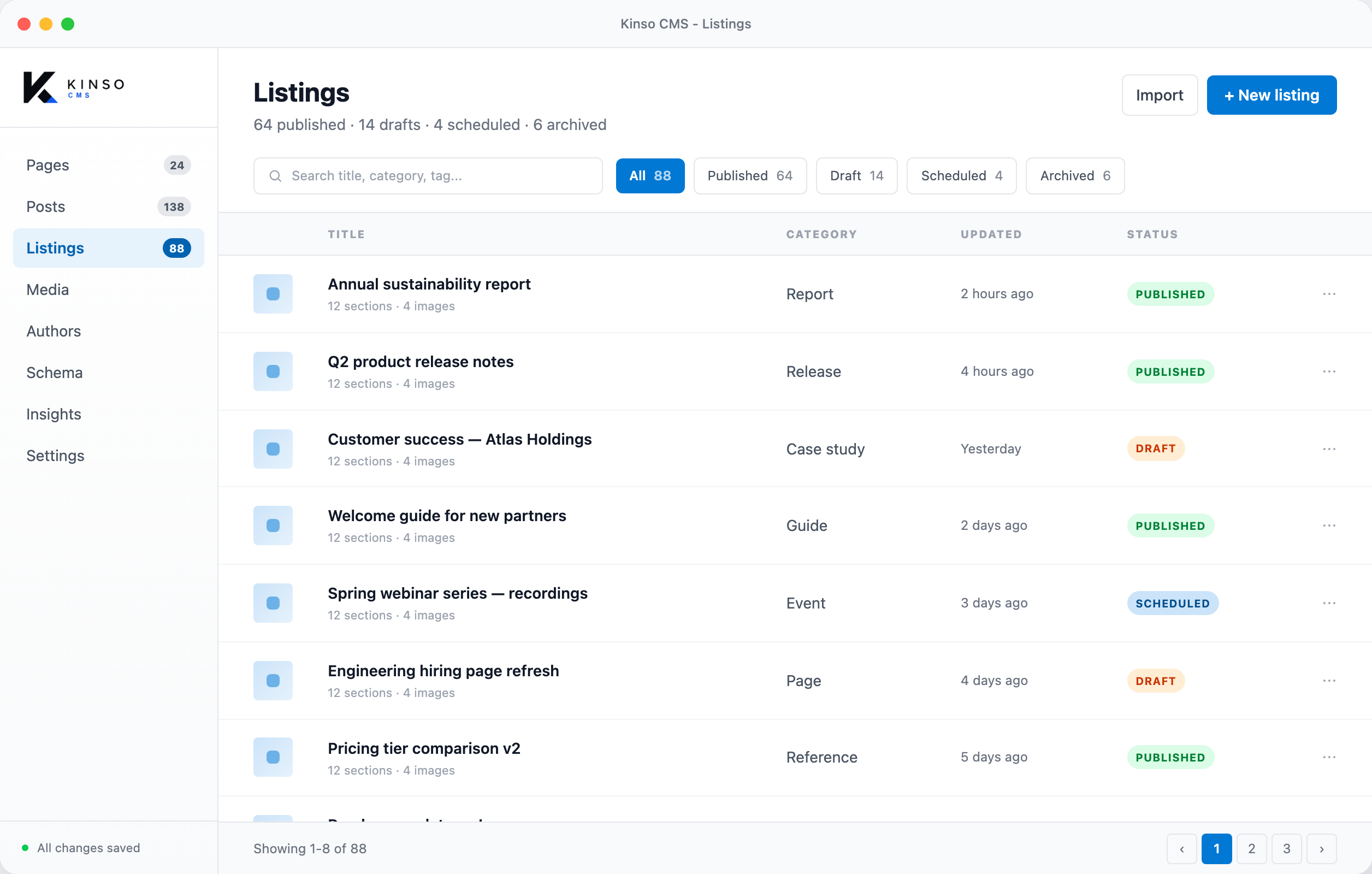Open Insights in the sidebar
Screen dimensions: 1372x874
pos(108,414)
